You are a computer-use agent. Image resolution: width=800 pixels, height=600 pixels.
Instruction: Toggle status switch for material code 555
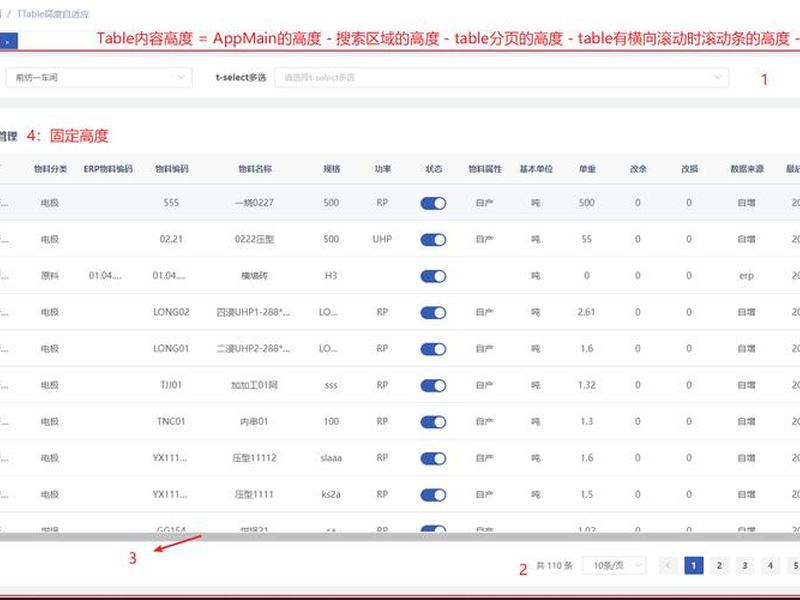coord(433,203)
